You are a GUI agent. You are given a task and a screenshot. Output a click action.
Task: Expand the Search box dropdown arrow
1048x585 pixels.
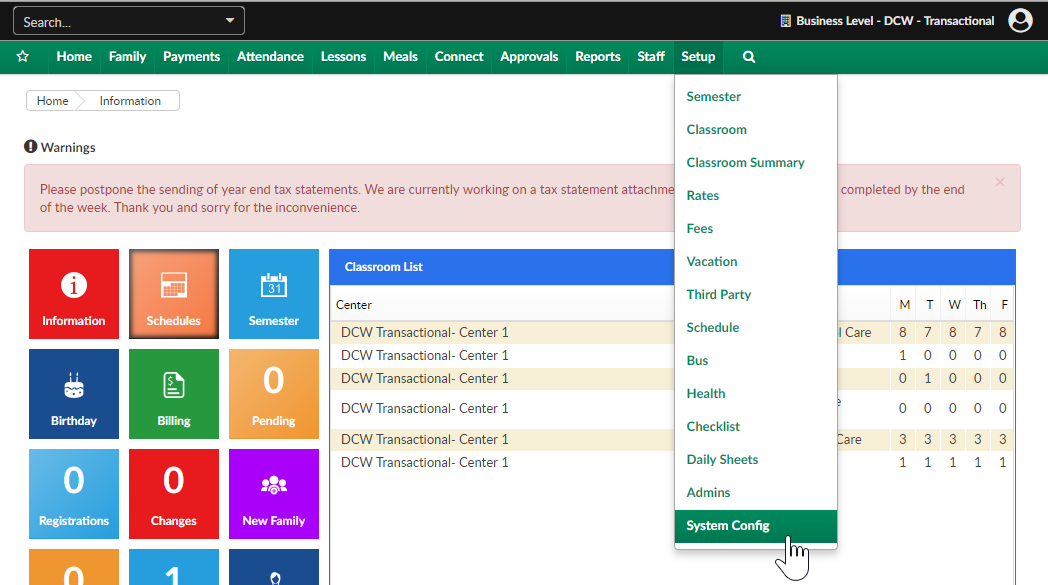click(230, 21)
